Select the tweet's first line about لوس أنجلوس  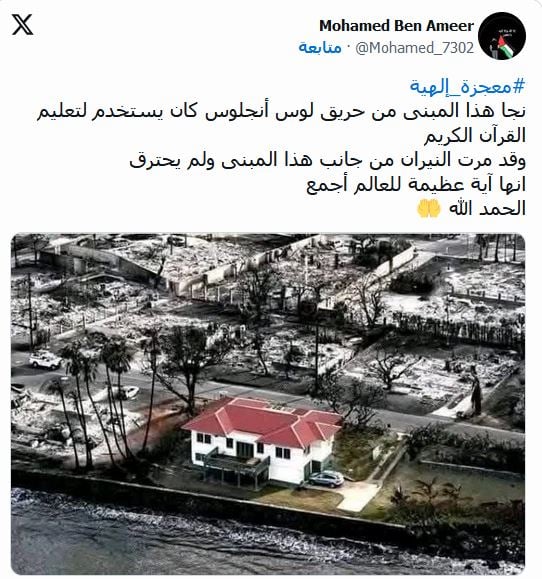coord(281,111)
